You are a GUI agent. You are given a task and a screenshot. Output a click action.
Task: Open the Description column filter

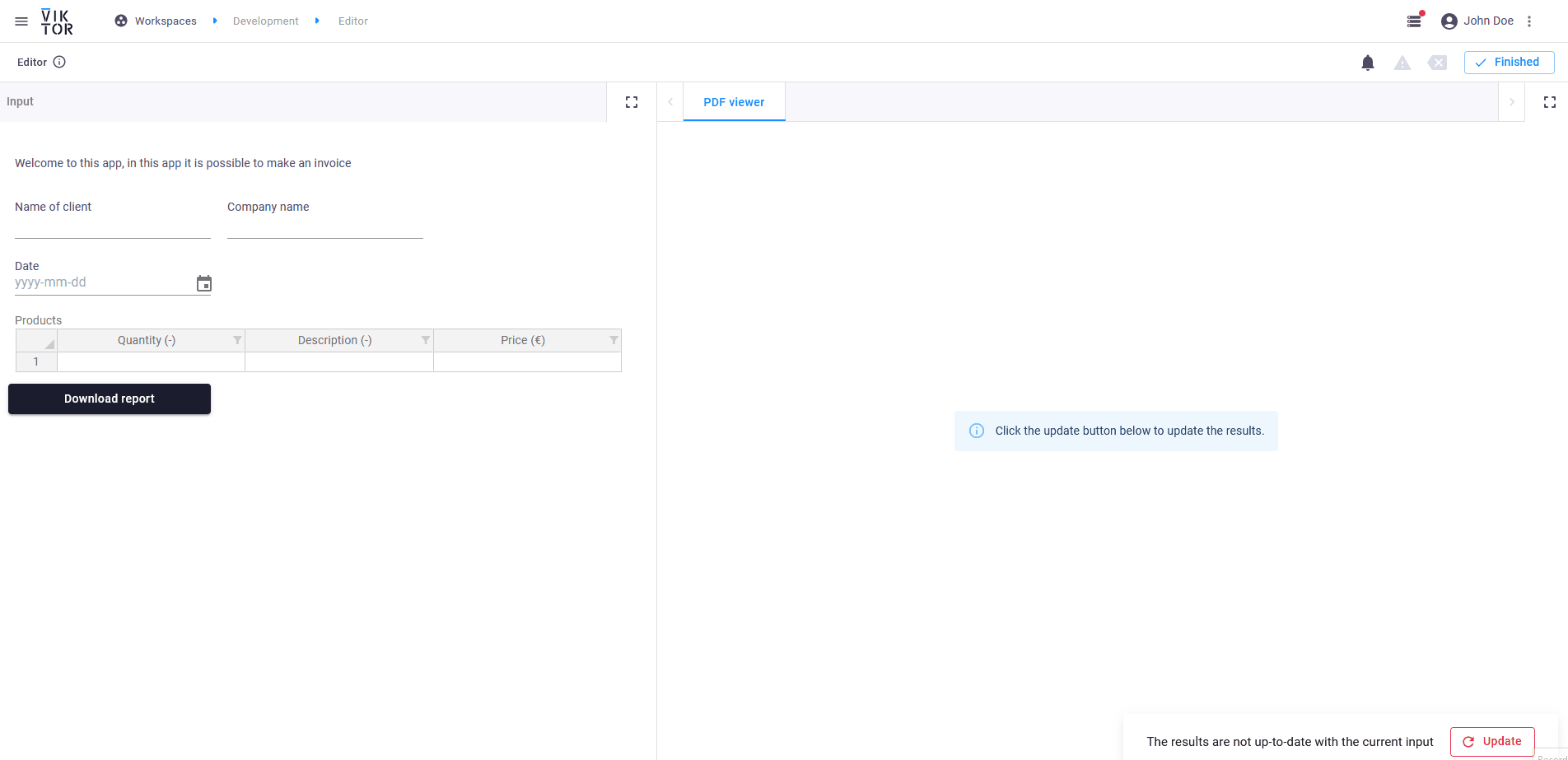point(426,340)
